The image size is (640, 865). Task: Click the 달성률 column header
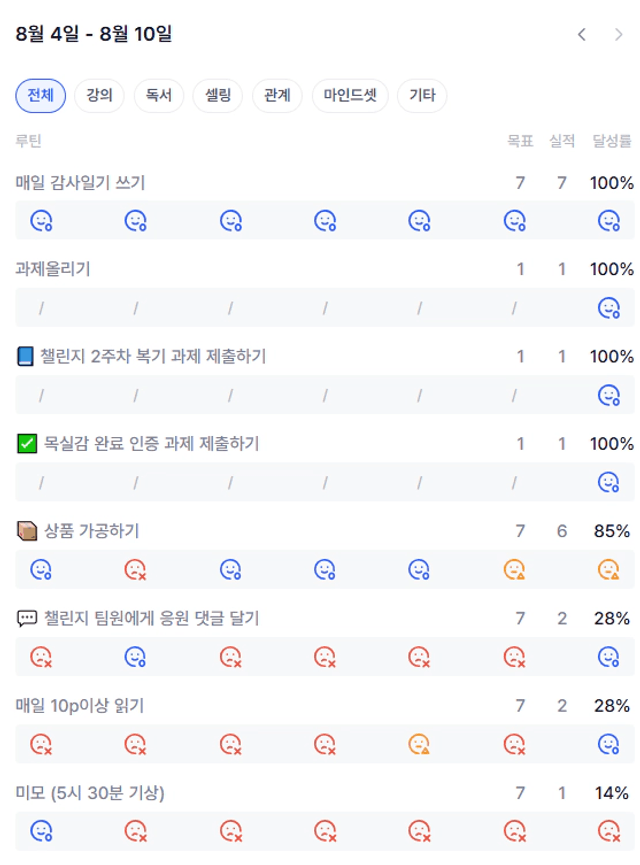pyautogui.click(x=611, y=141)
